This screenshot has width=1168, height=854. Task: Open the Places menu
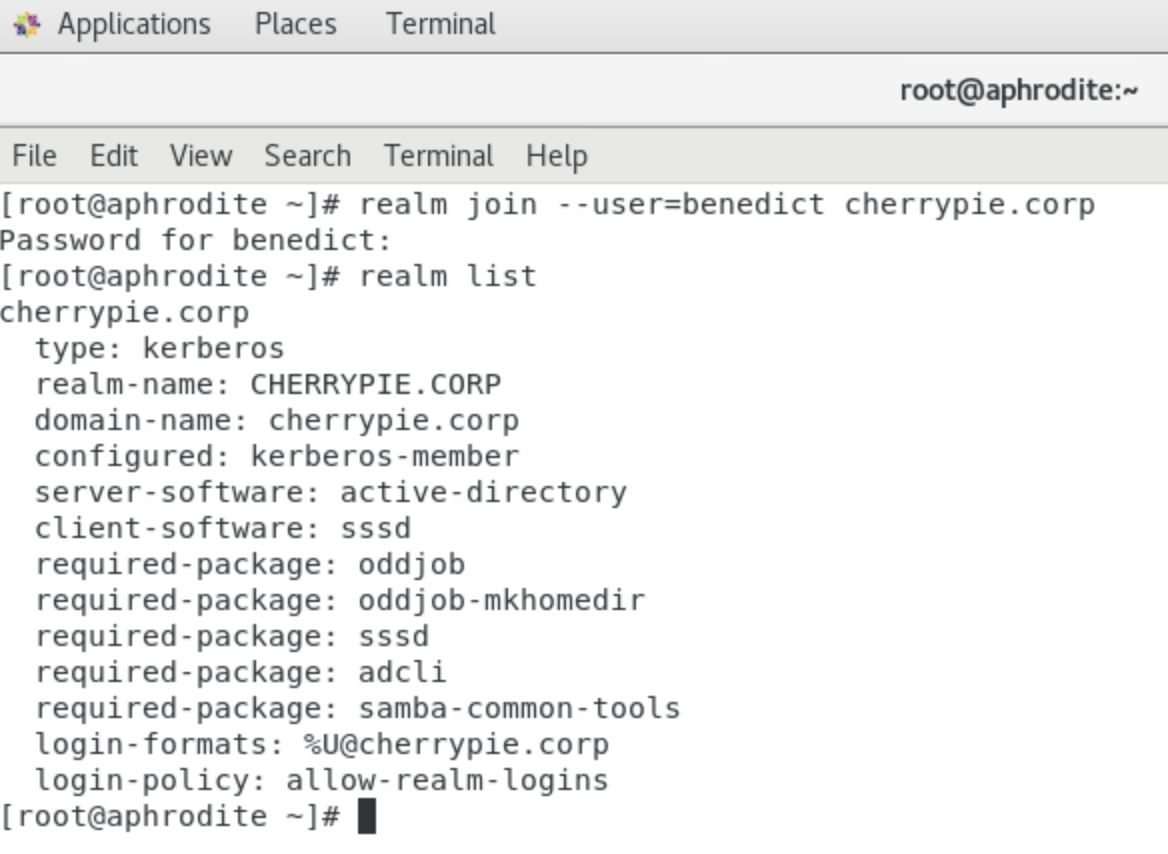point(295,24)
